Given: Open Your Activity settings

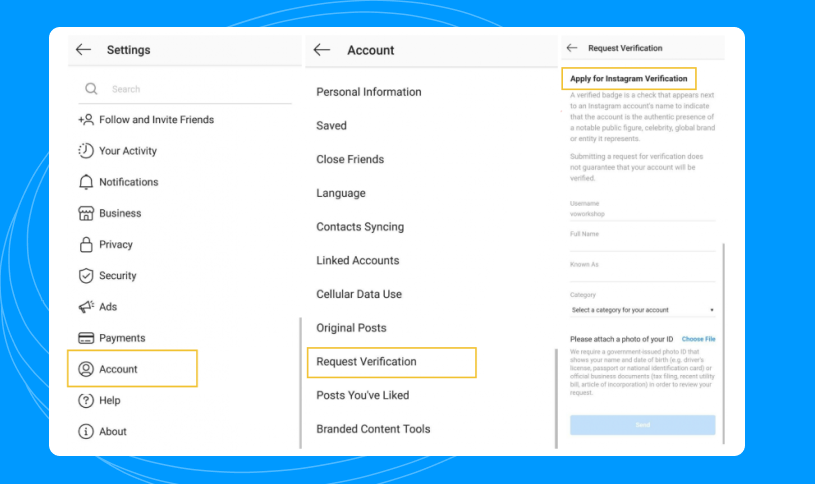Looking at the screenshot, I should [x=128, y=151].
